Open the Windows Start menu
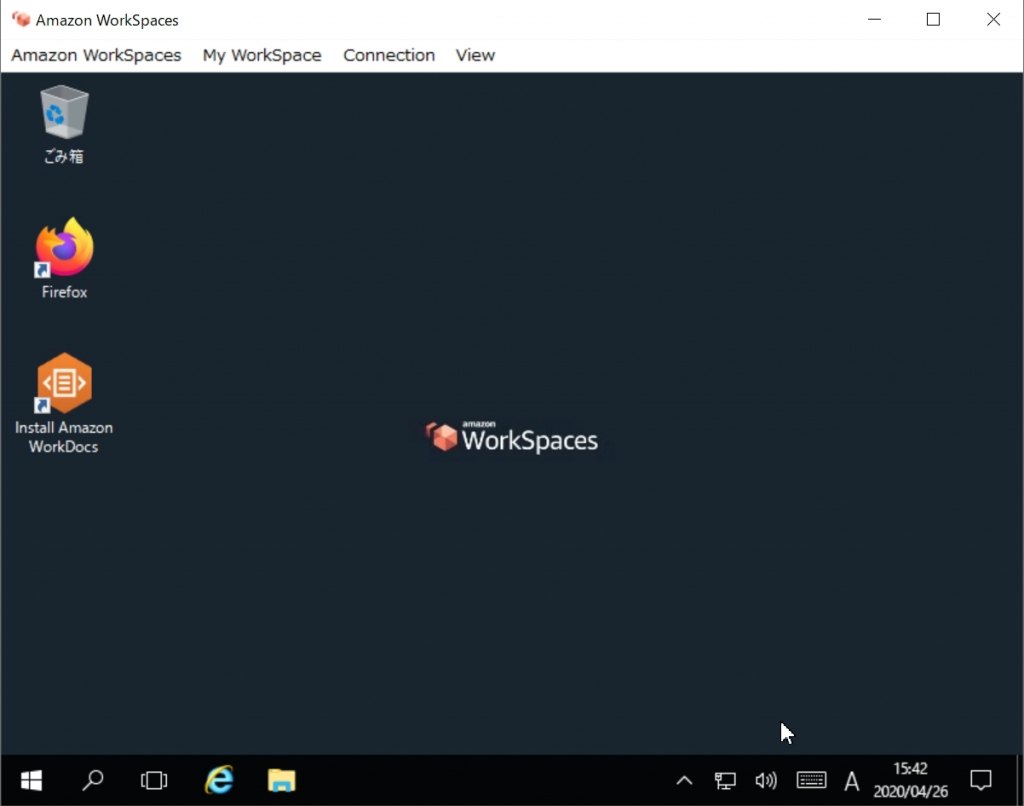The image size is (1024, 806). pyautogui.click(x=31, y=781)
